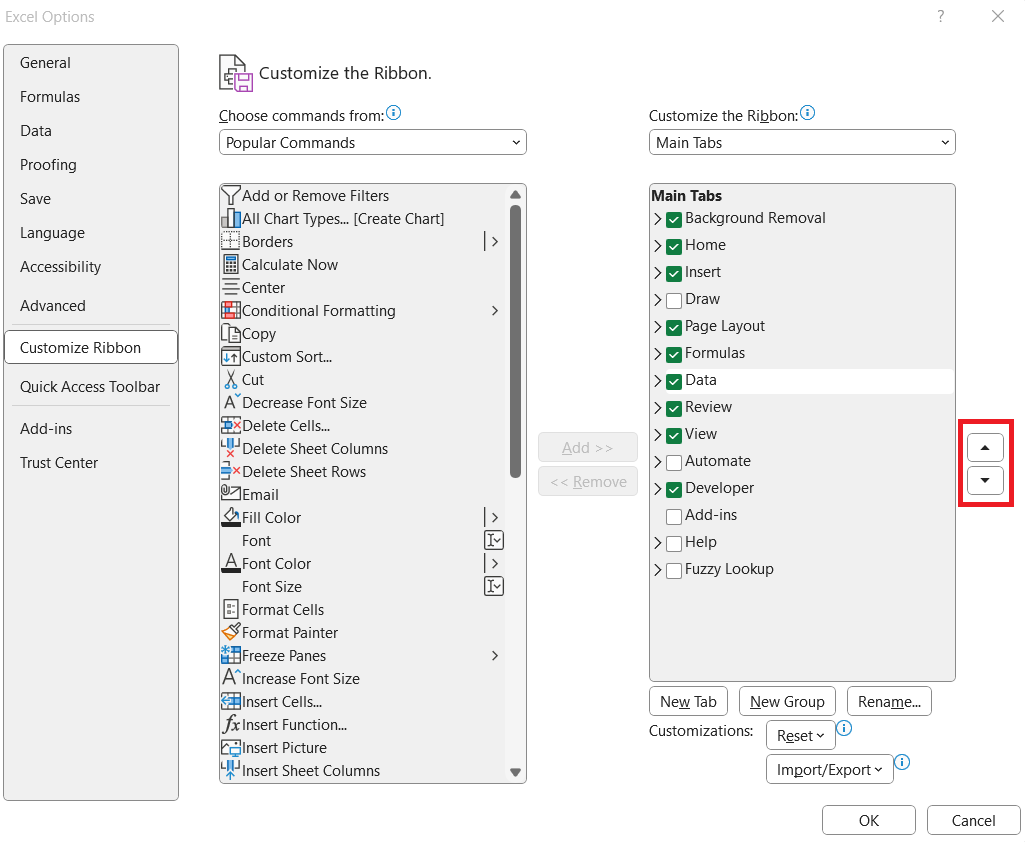Image resolution: width=1025 pixels, height=842 pixels.
Task: Click the Decrease Font Size icon
Action: coord(231,402)
